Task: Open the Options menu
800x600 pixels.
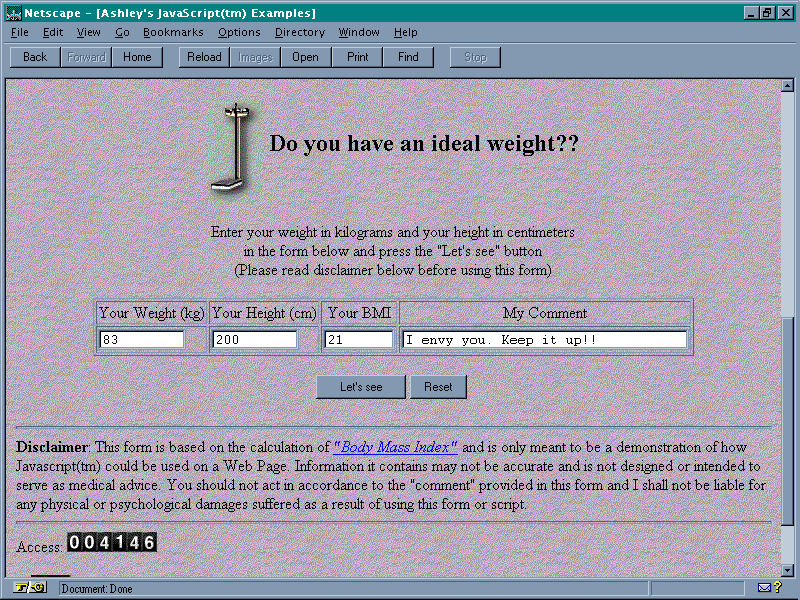Action: [239, 32]
